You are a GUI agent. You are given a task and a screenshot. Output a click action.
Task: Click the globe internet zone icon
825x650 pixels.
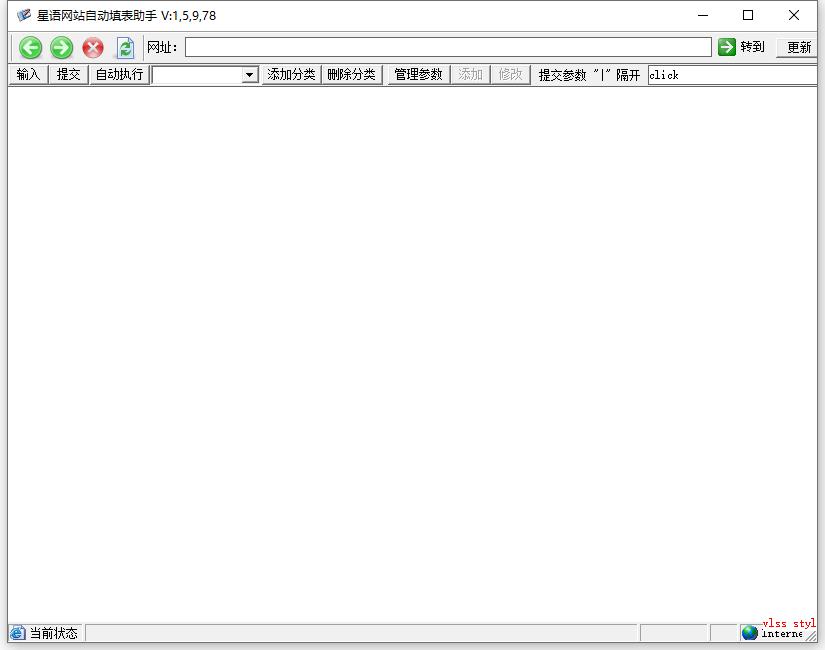point(750,633)
